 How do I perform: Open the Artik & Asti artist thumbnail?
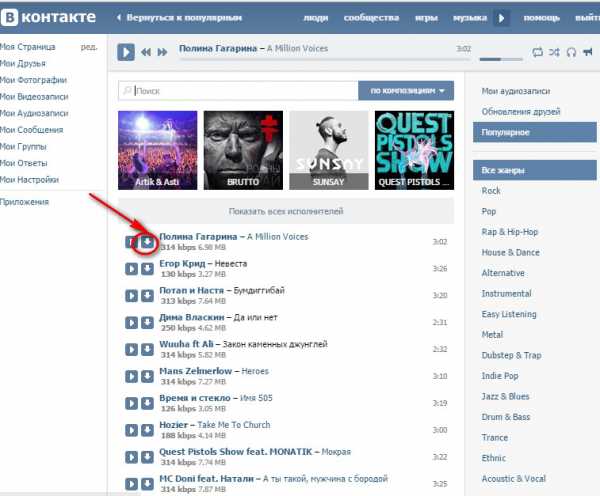[158, 150]
